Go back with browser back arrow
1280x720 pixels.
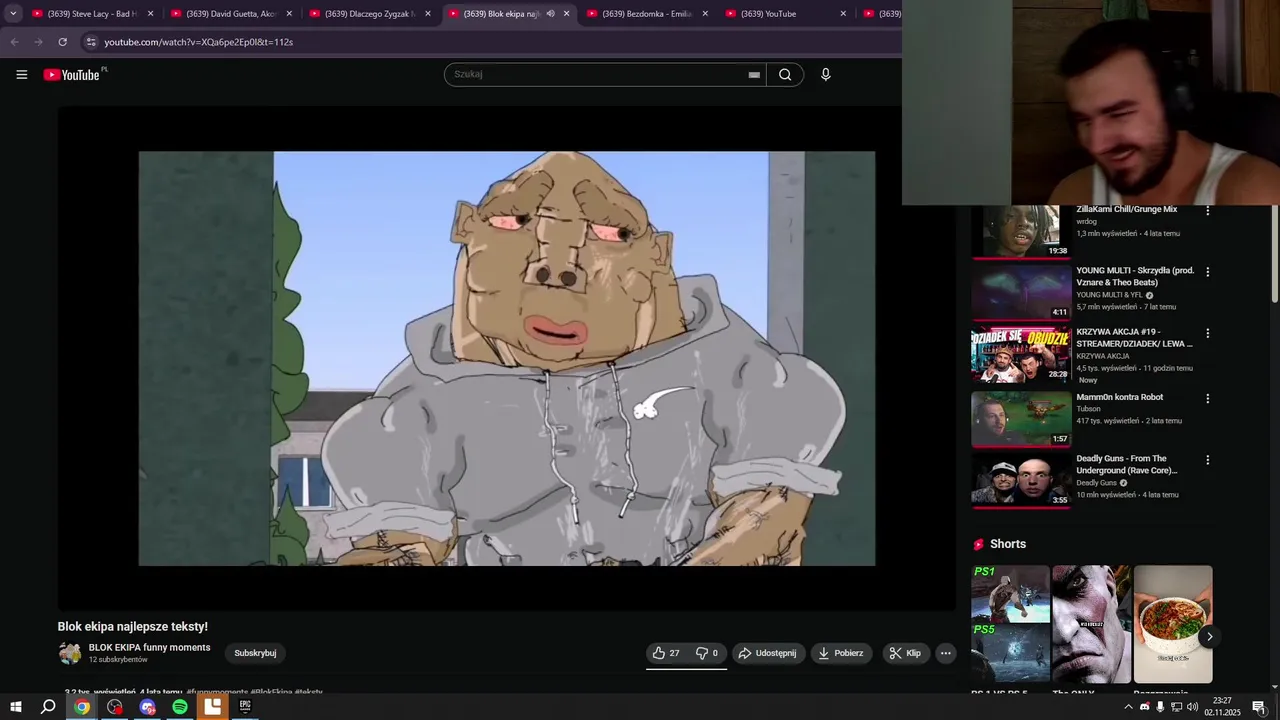pos(14,42)
